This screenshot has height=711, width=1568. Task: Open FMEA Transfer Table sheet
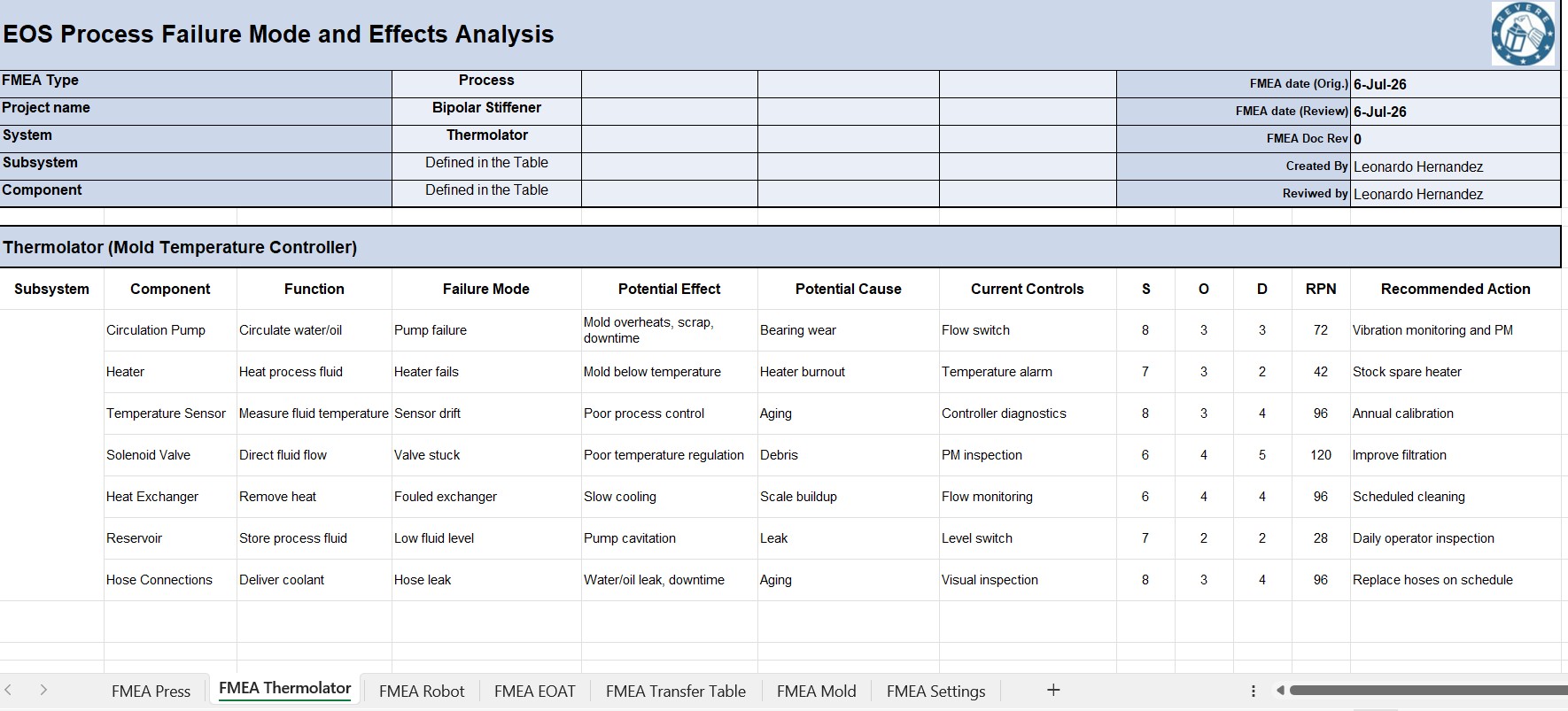pyautogui.click(x=676, y=692)
